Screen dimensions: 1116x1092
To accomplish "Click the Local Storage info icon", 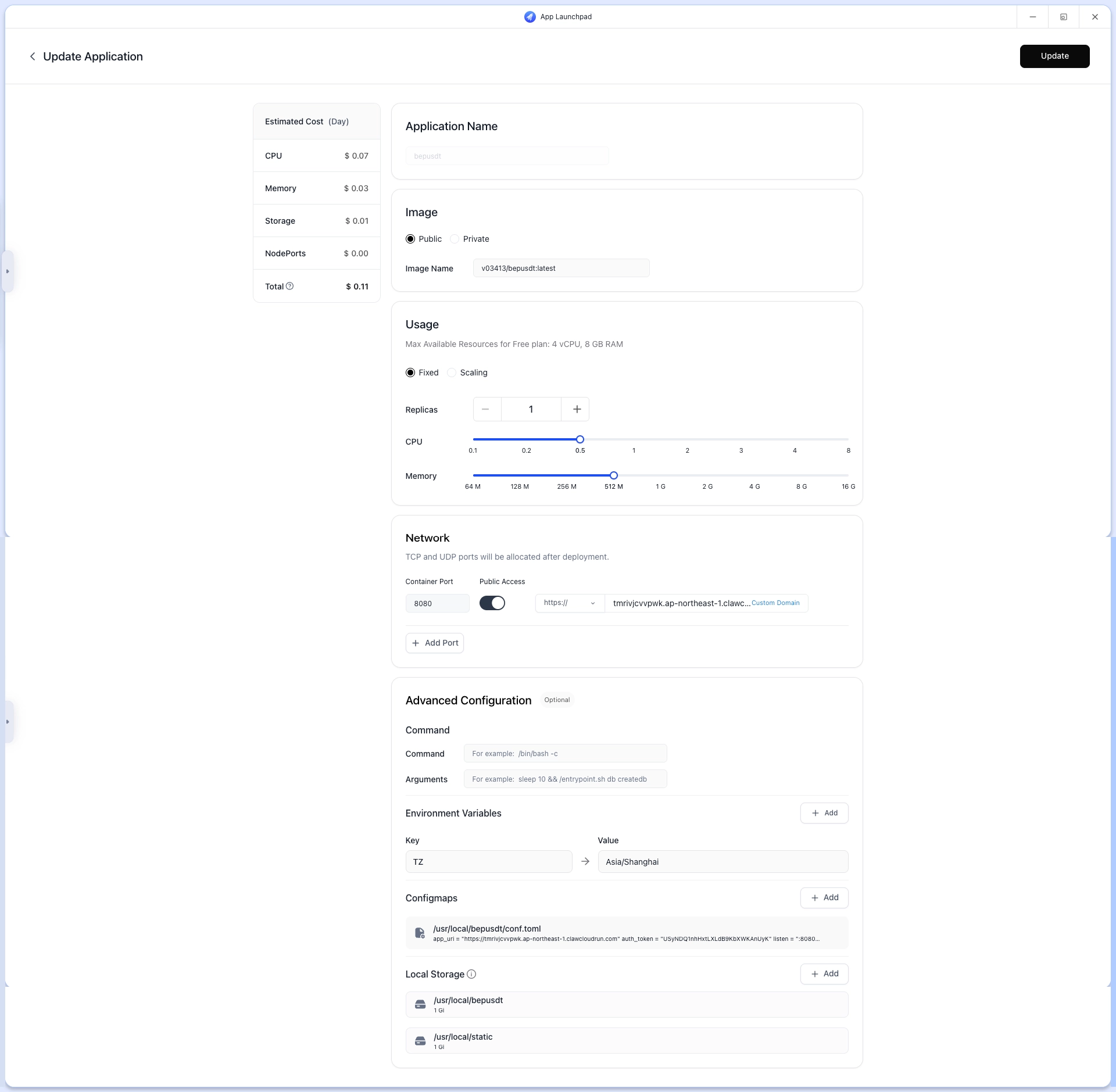I will tap(471, 974).
